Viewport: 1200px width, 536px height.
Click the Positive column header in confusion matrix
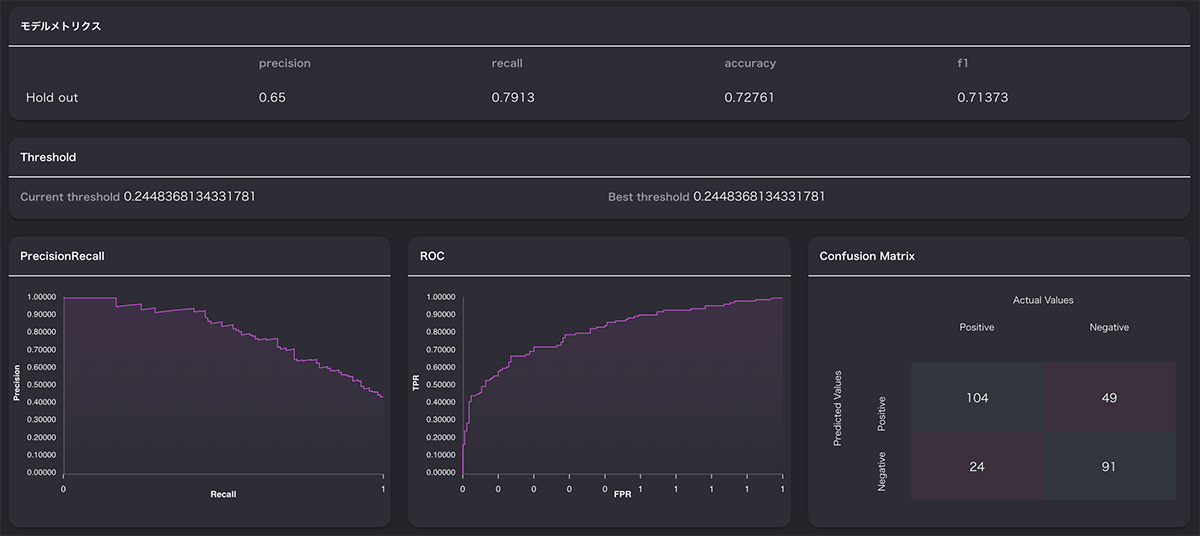[977, 327]
